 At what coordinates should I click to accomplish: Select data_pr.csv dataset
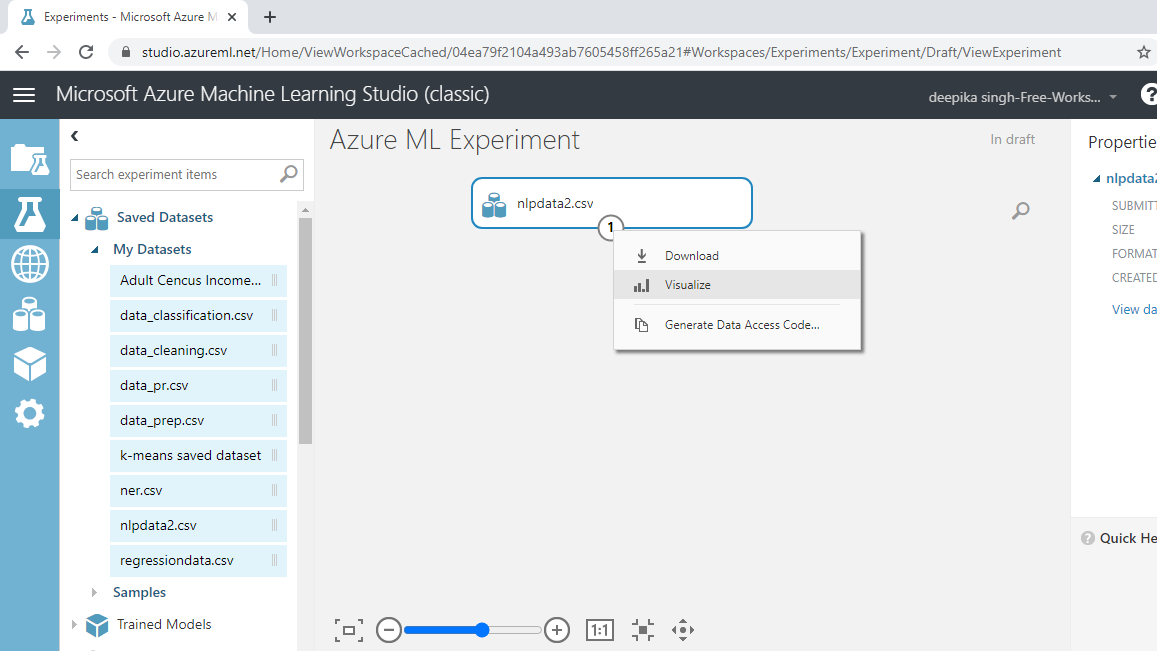[x=198, y=385]
